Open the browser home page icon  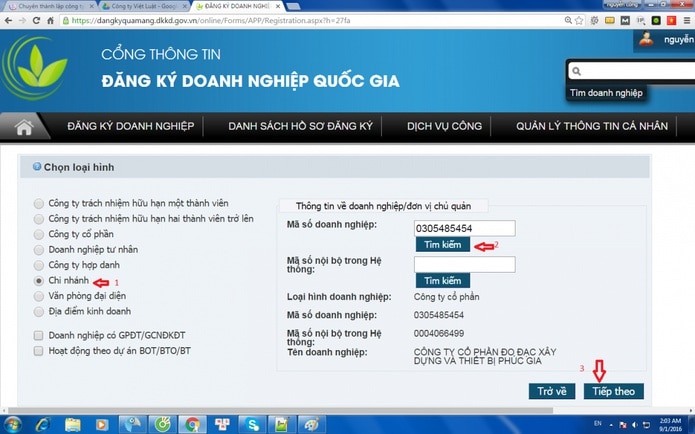(50, 20)
